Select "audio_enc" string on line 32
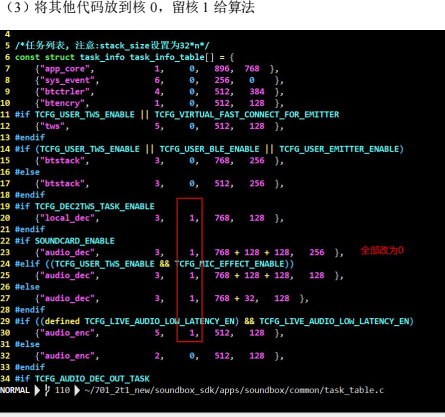Viewport: 445px width, 417px height. coord(67,356)
